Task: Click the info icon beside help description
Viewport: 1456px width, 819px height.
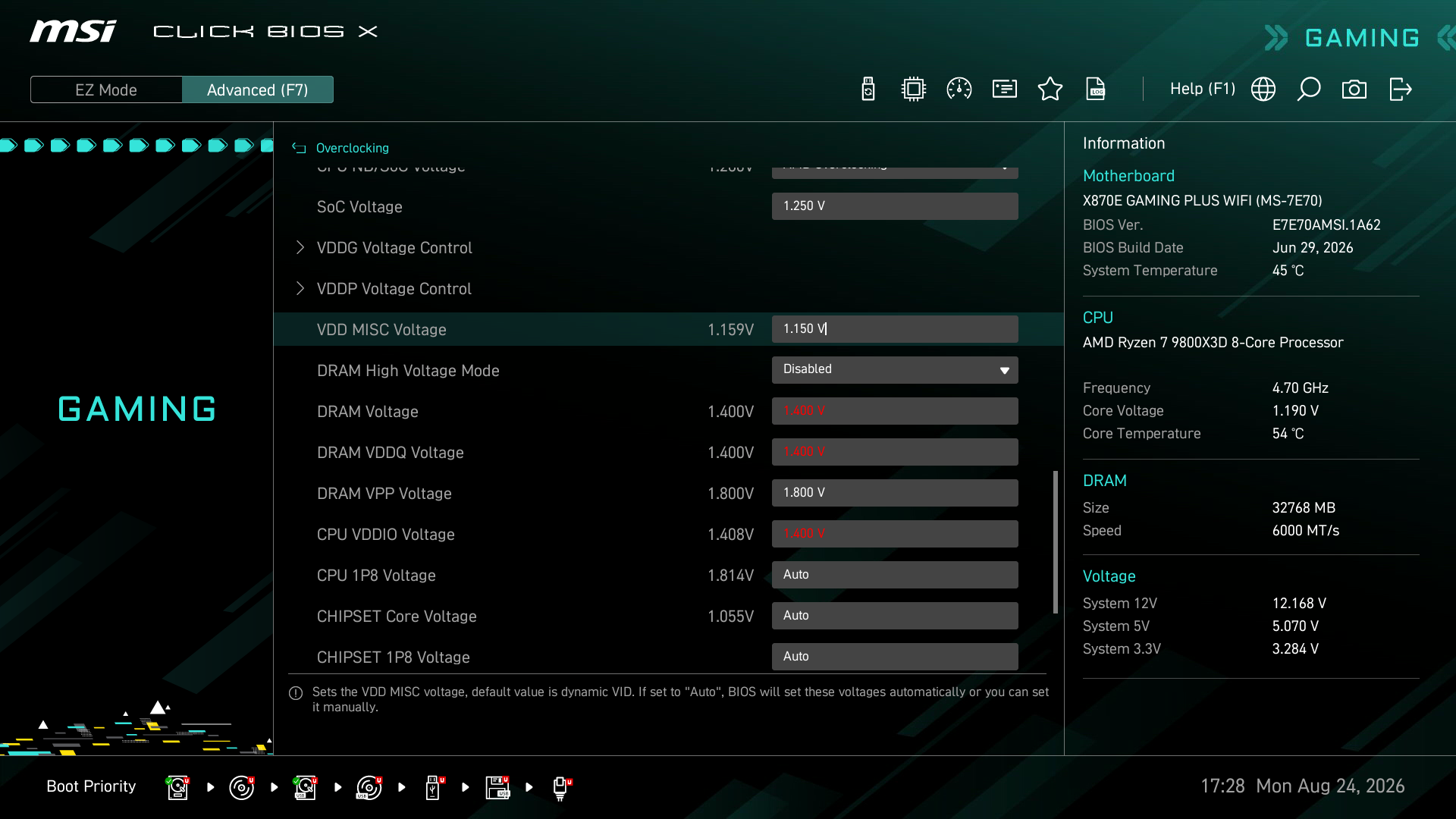Action: (296, 693)
